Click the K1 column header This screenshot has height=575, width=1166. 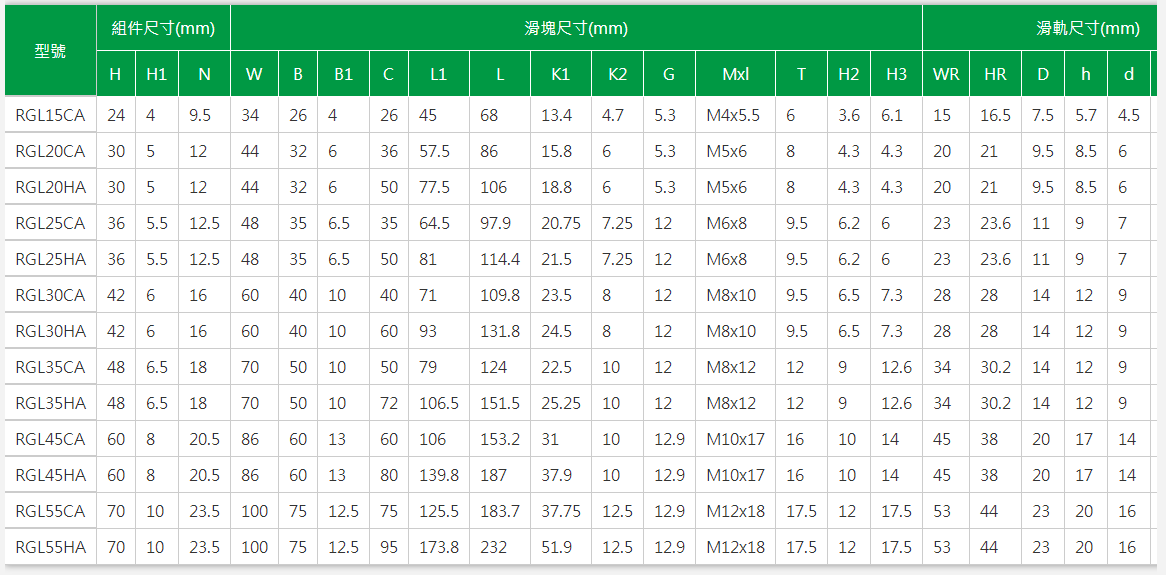coord(560,74)
